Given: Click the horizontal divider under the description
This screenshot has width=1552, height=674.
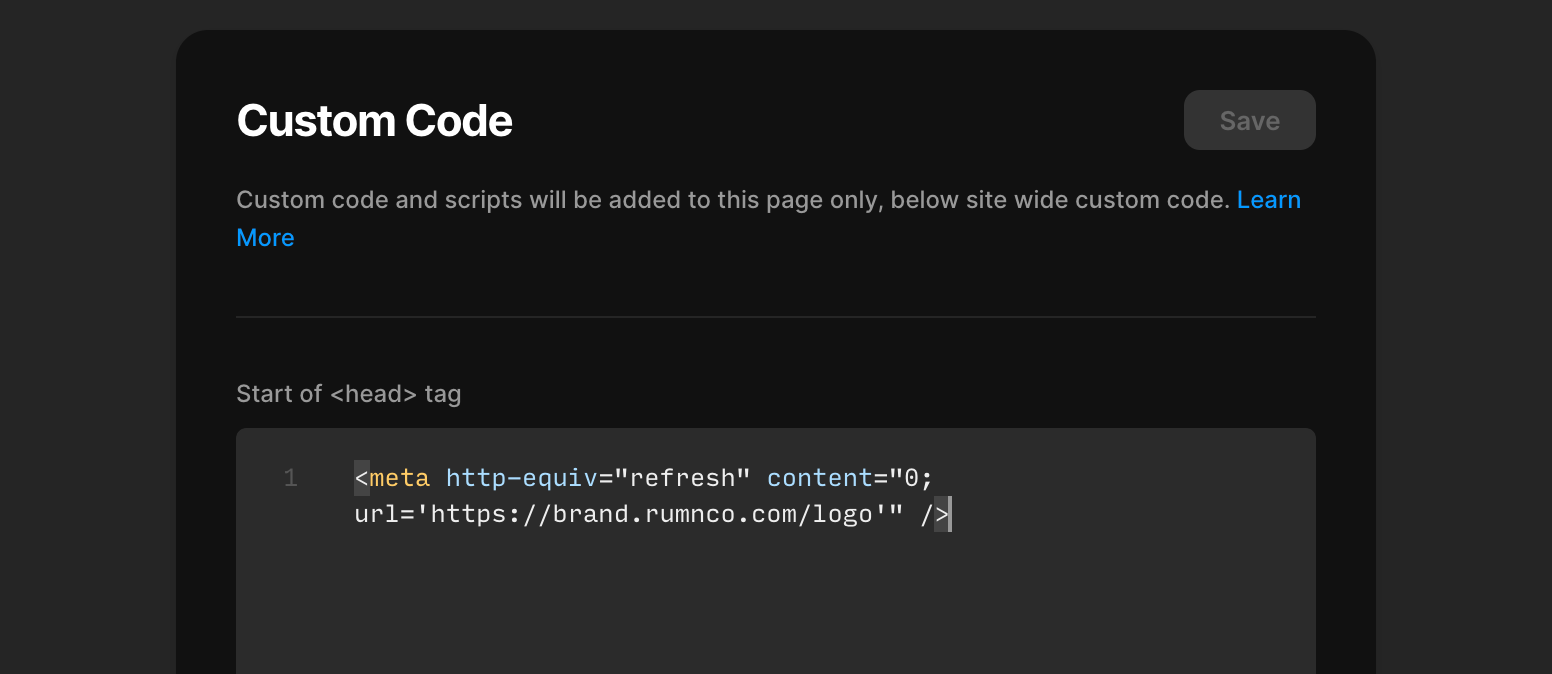Looking at the screenshot, I should click(x=776, y=317).
